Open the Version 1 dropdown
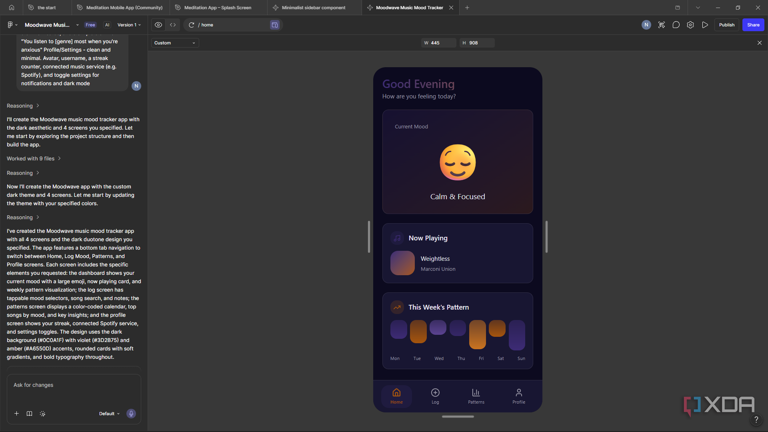 point(129,25)
